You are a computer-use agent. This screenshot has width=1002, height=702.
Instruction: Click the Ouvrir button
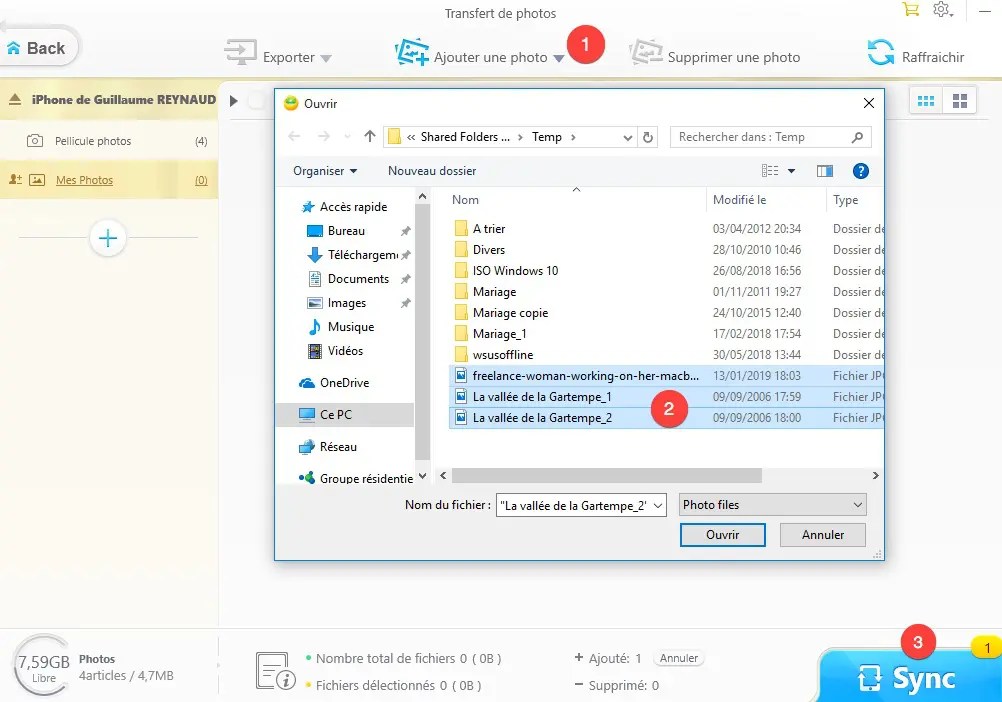[x=722, y=535]
